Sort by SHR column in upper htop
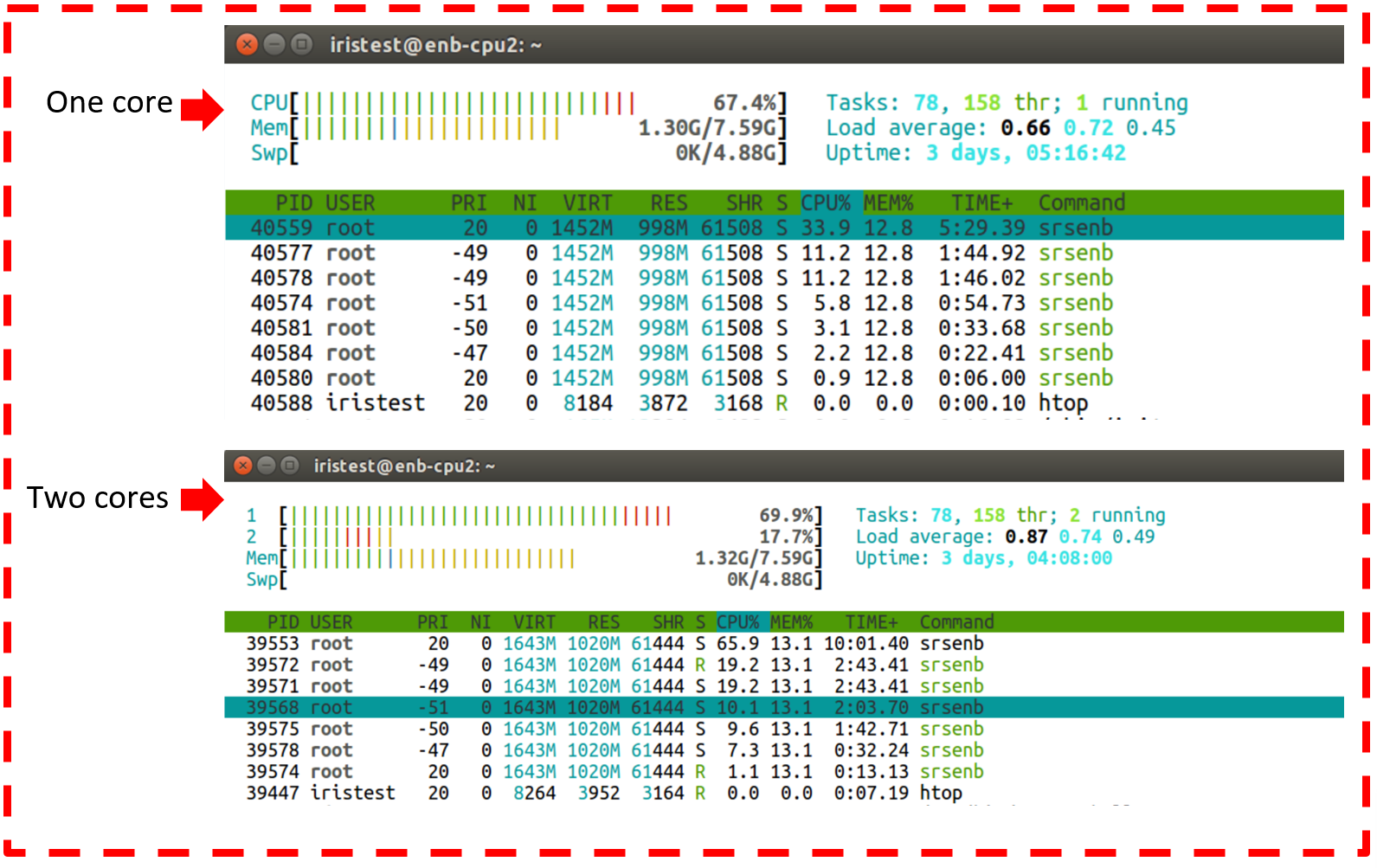 (744, 203)
